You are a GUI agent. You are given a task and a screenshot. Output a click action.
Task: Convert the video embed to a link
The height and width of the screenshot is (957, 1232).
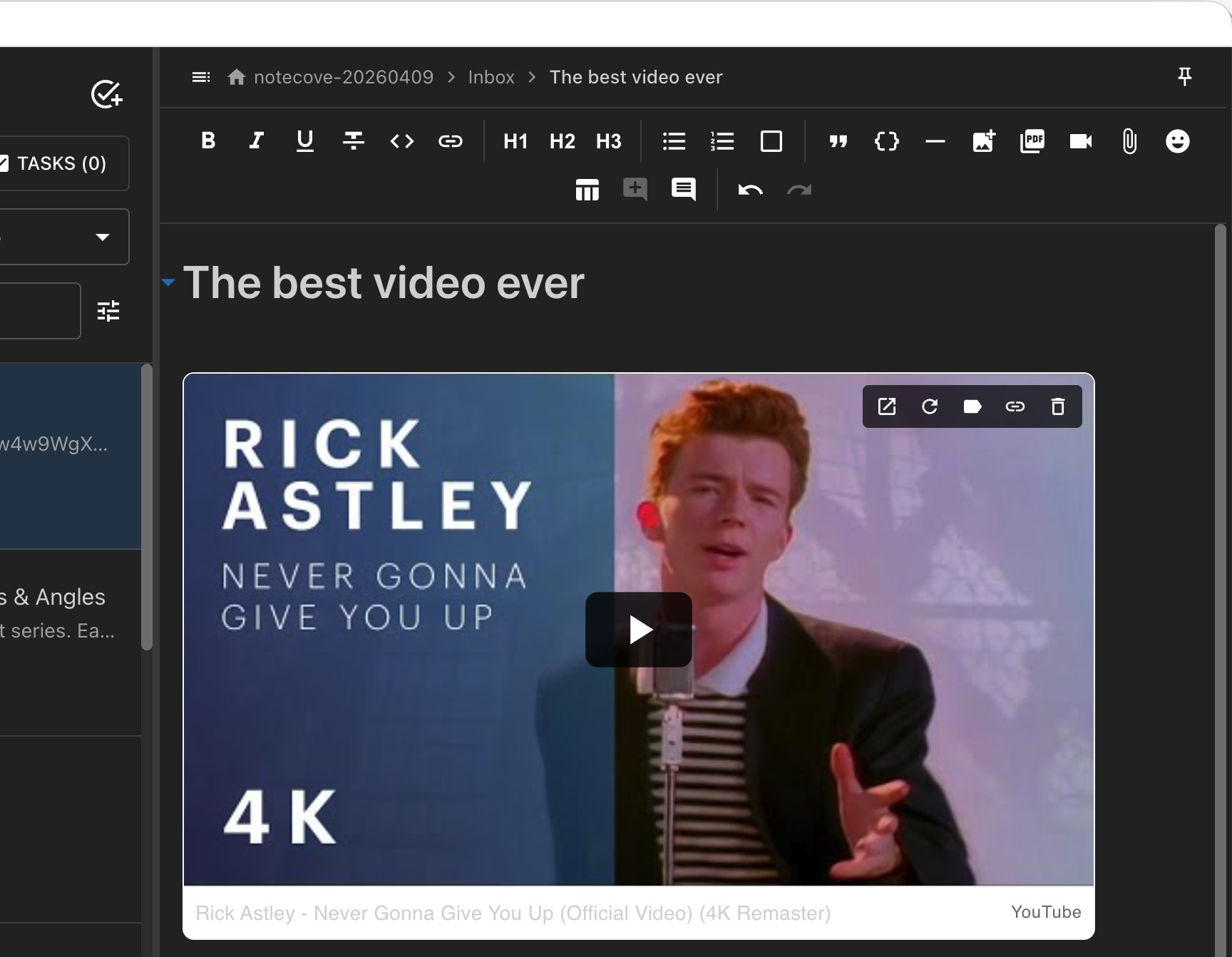click(x=1015, y=406)
